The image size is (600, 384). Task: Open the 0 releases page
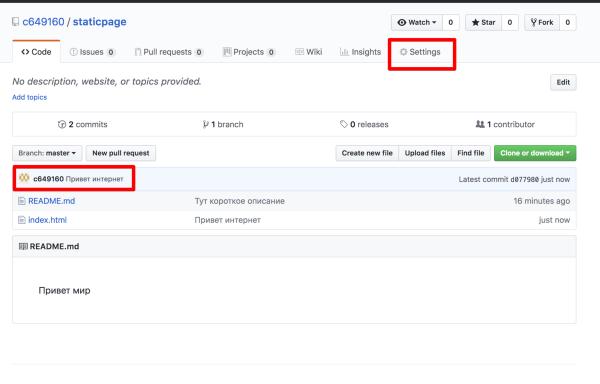point(364,124)
